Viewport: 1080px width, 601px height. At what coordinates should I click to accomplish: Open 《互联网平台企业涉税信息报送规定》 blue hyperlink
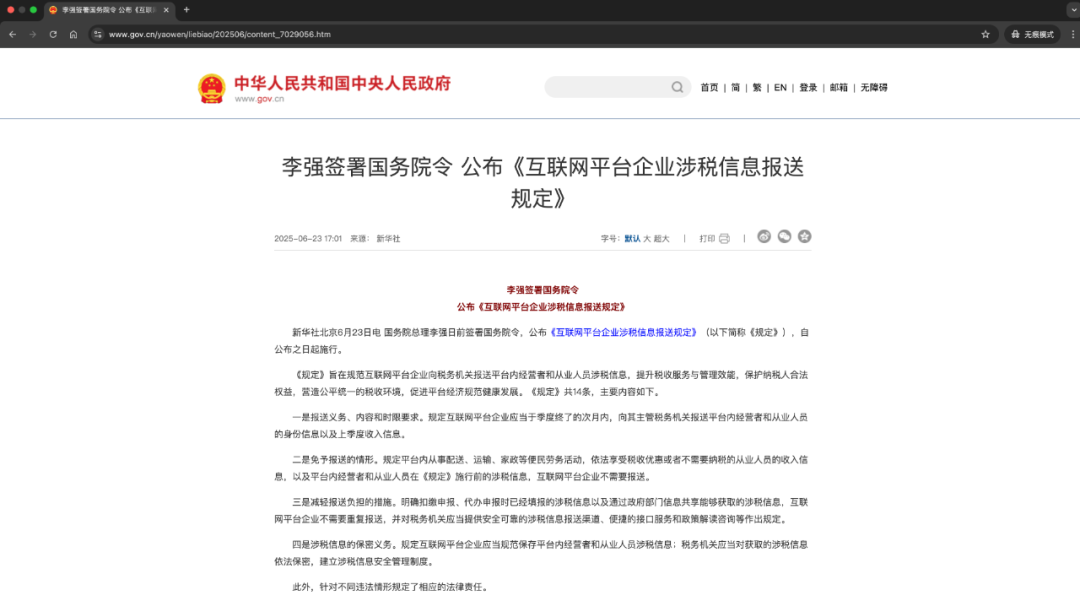[x=623, y=333]
